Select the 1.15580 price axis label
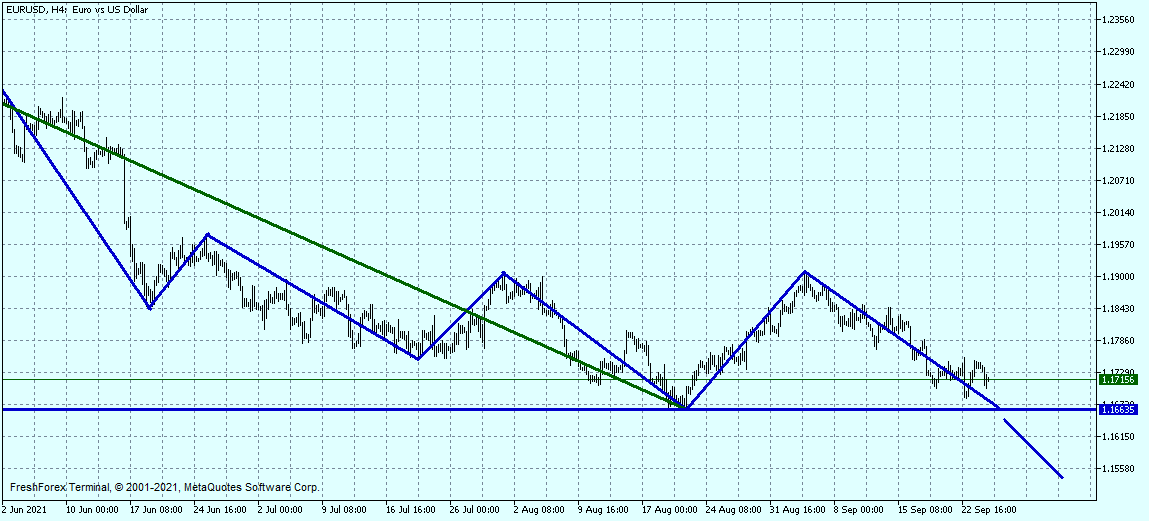Viewport: 1149px width, 521px height. 1118,469
